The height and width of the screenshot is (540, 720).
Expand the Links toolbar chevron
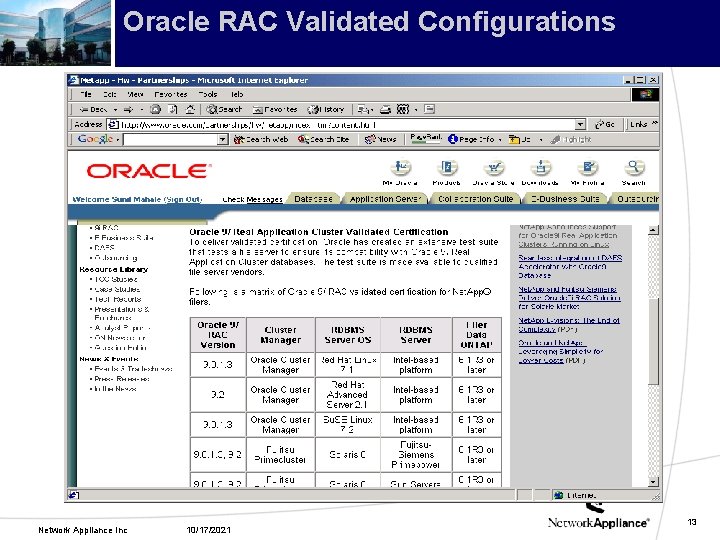[655, 123]
